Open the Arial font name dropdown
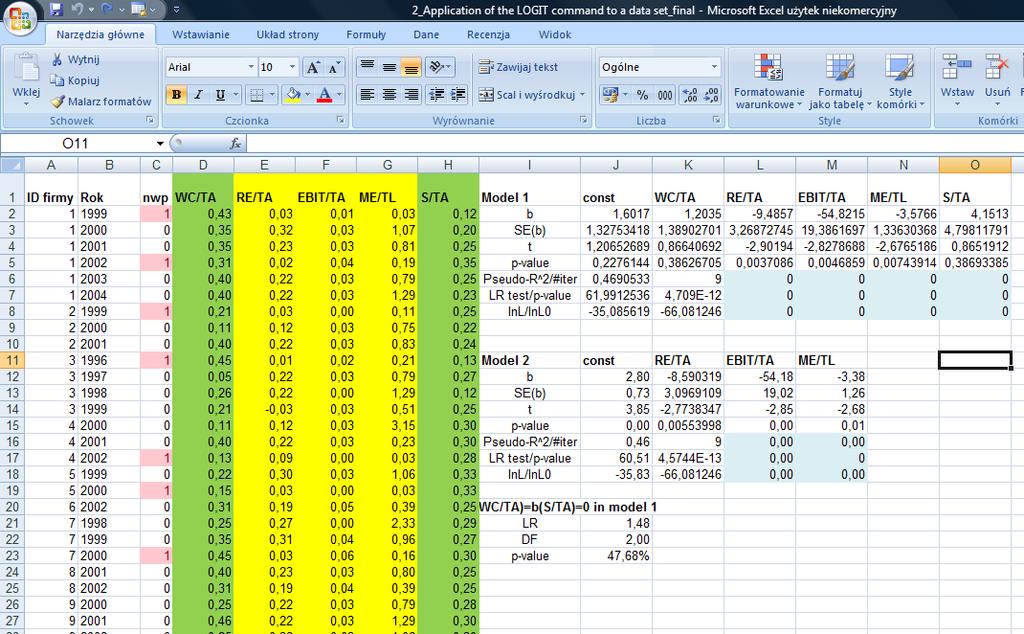The image size is (1024, 634). click(x=251, y=67)
